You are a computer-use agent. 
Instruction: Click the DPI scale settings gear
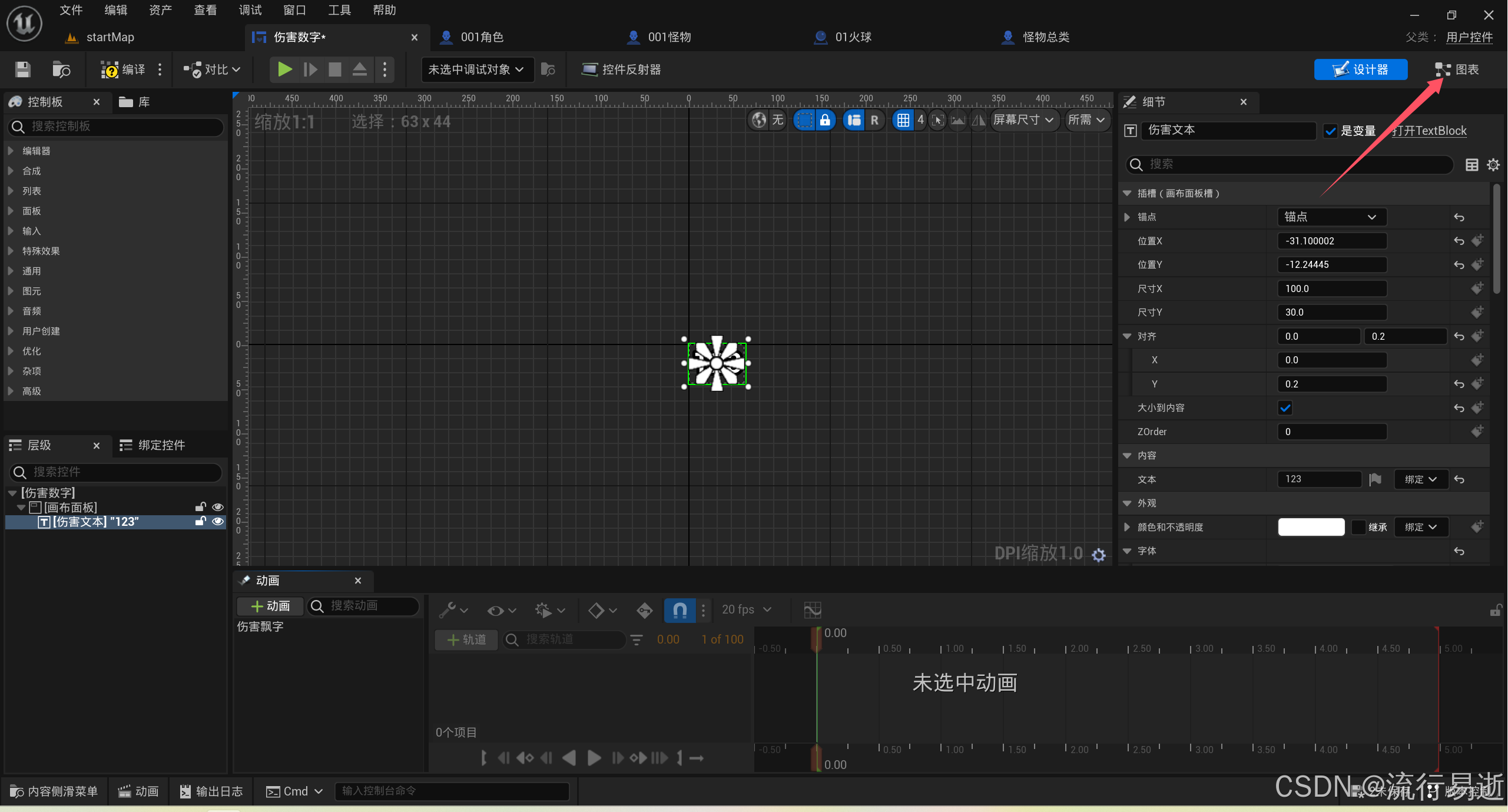pos(1099,555)
